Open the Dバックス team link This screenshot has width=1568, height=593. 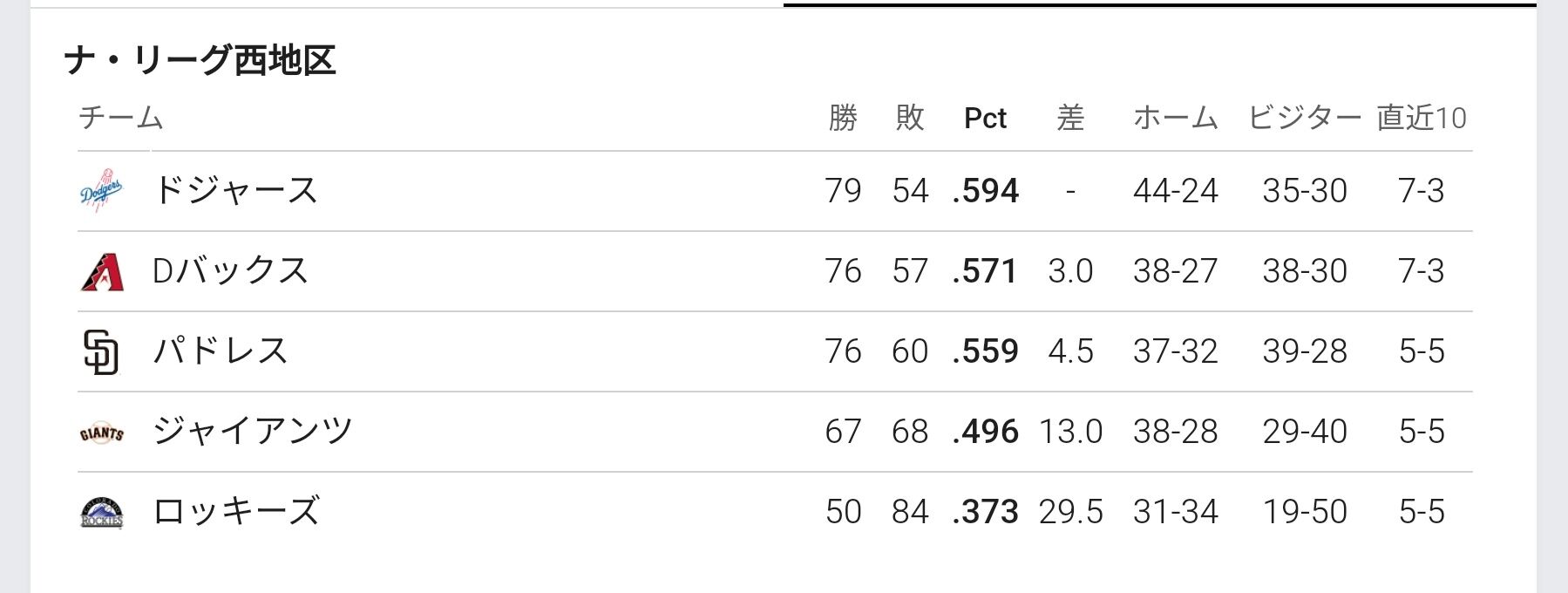[230, 270]
